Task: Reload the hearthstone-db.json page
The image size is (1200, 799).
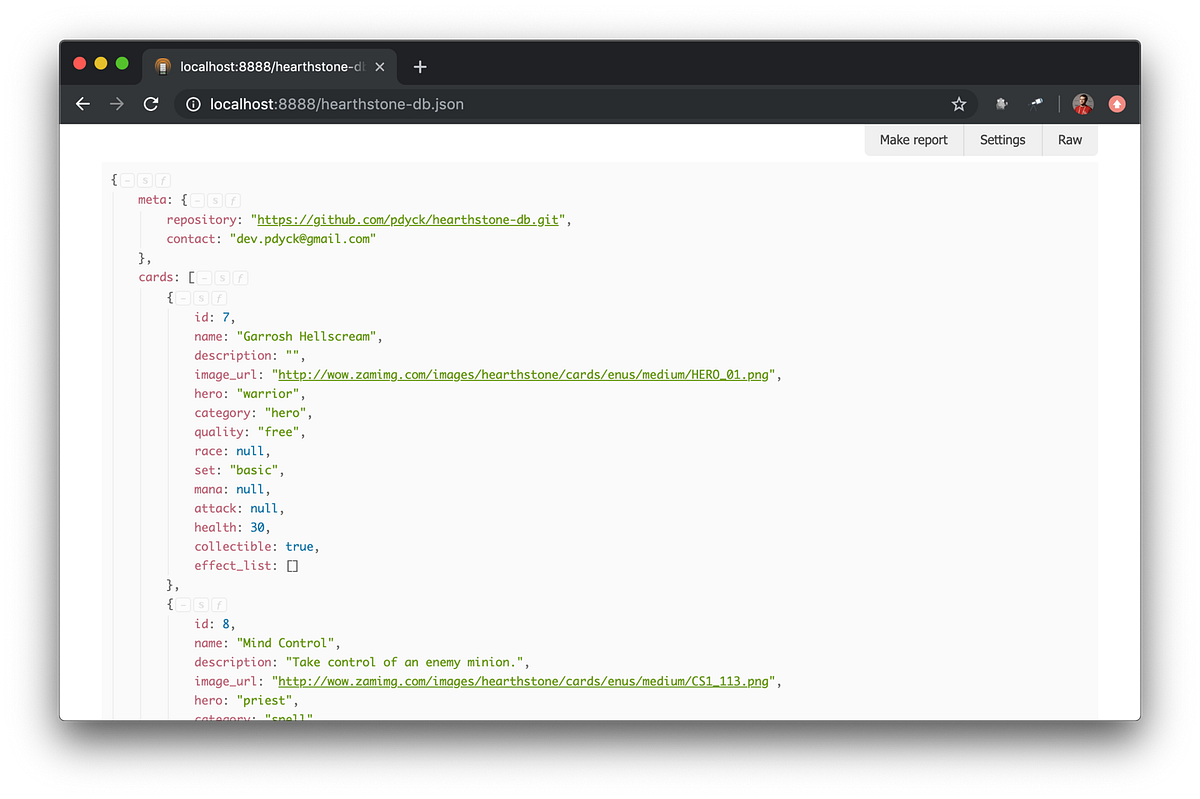Action: (x=151, y=103)
